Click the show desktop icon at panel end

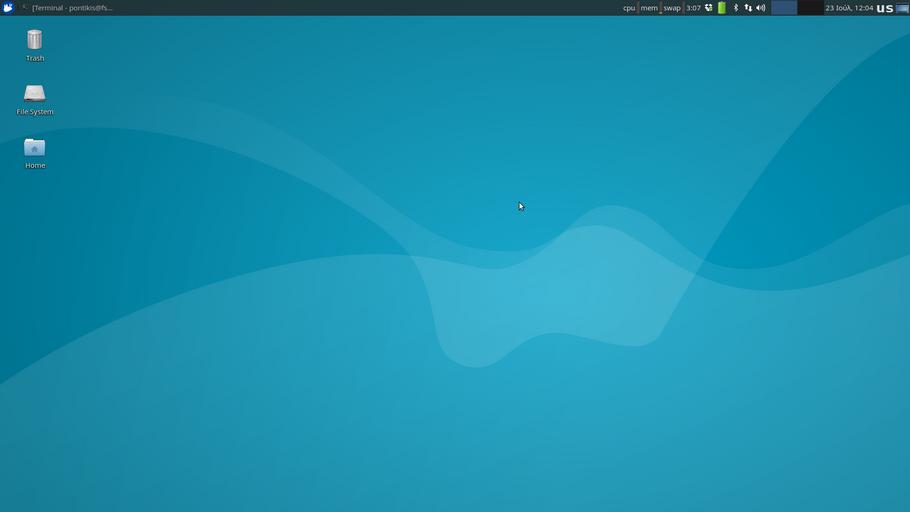tap(903, 8)
